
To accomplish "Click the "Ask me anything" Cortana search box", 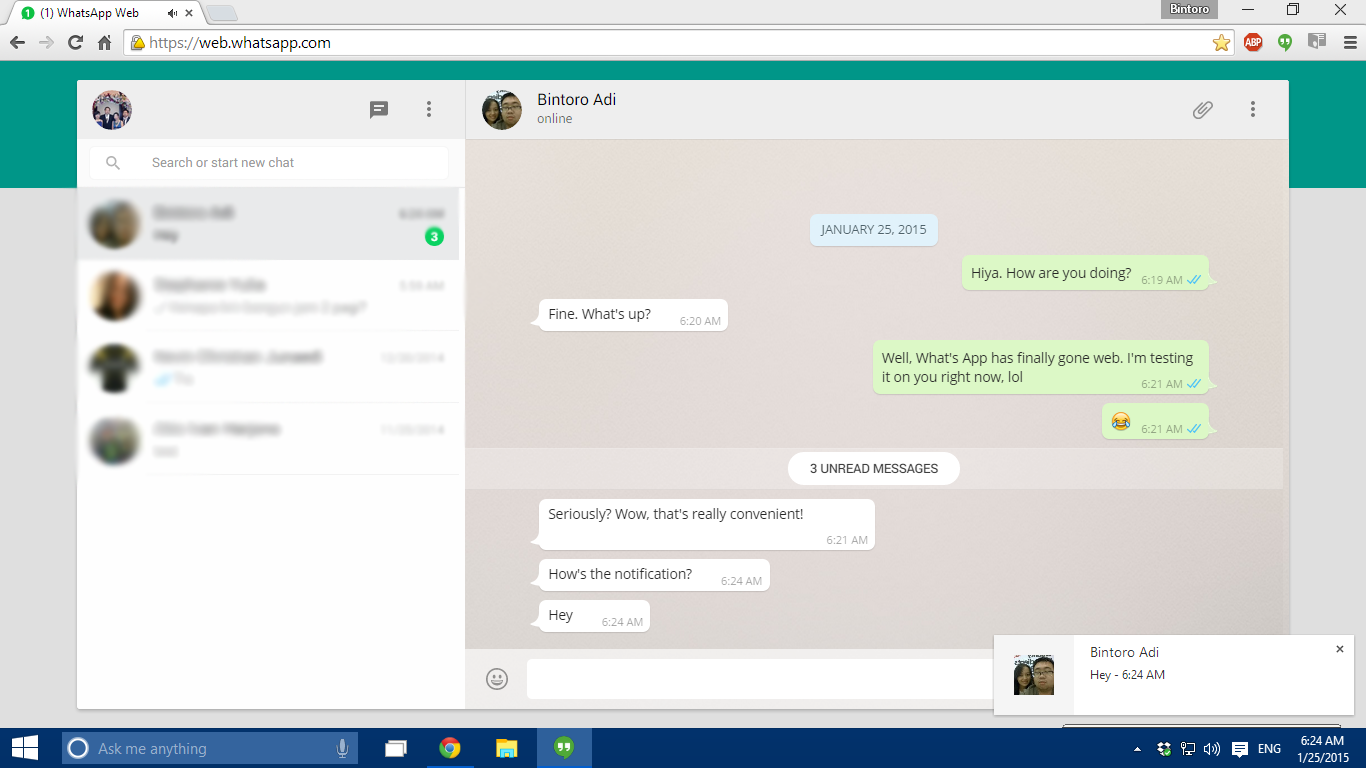I will [210, 748].
